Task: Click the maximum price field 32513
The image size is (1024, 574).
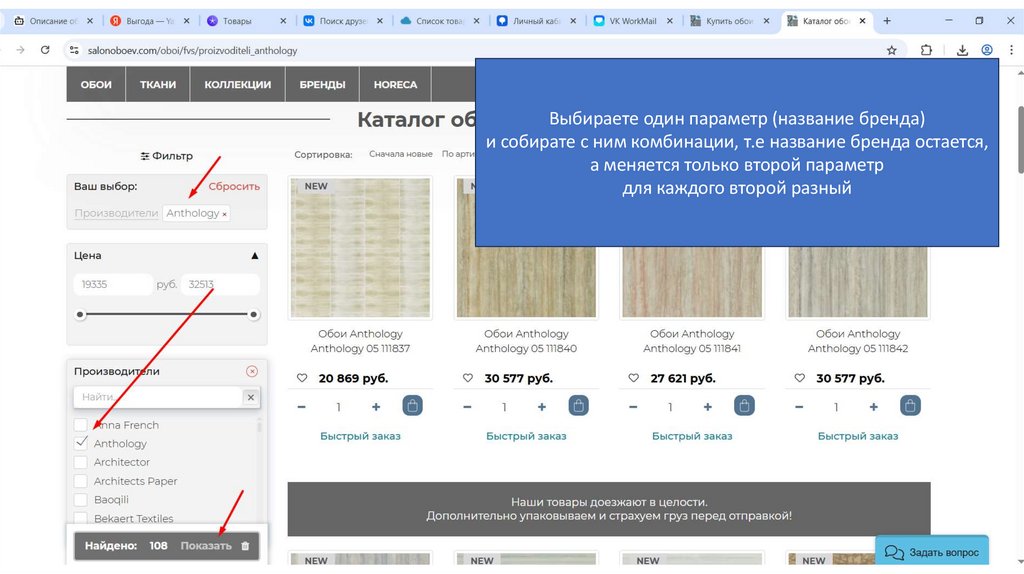Action: click(x=220, y=284)
